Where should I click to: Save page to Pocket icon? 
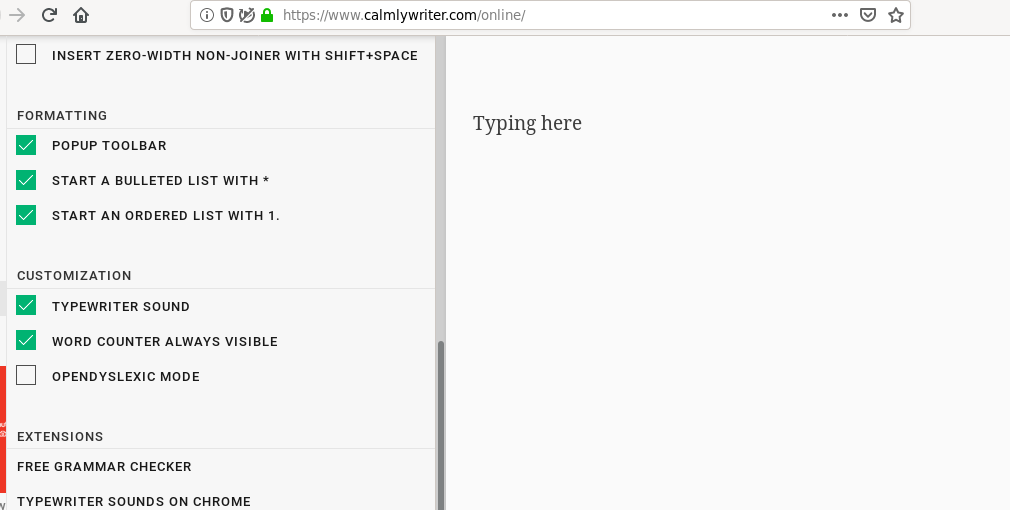pos(868,15)
